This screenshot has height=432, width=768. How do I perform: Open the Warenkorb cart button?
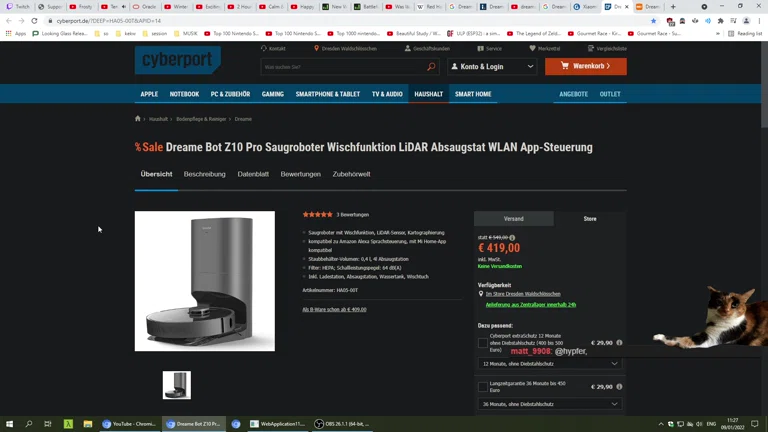click(586, 66)
